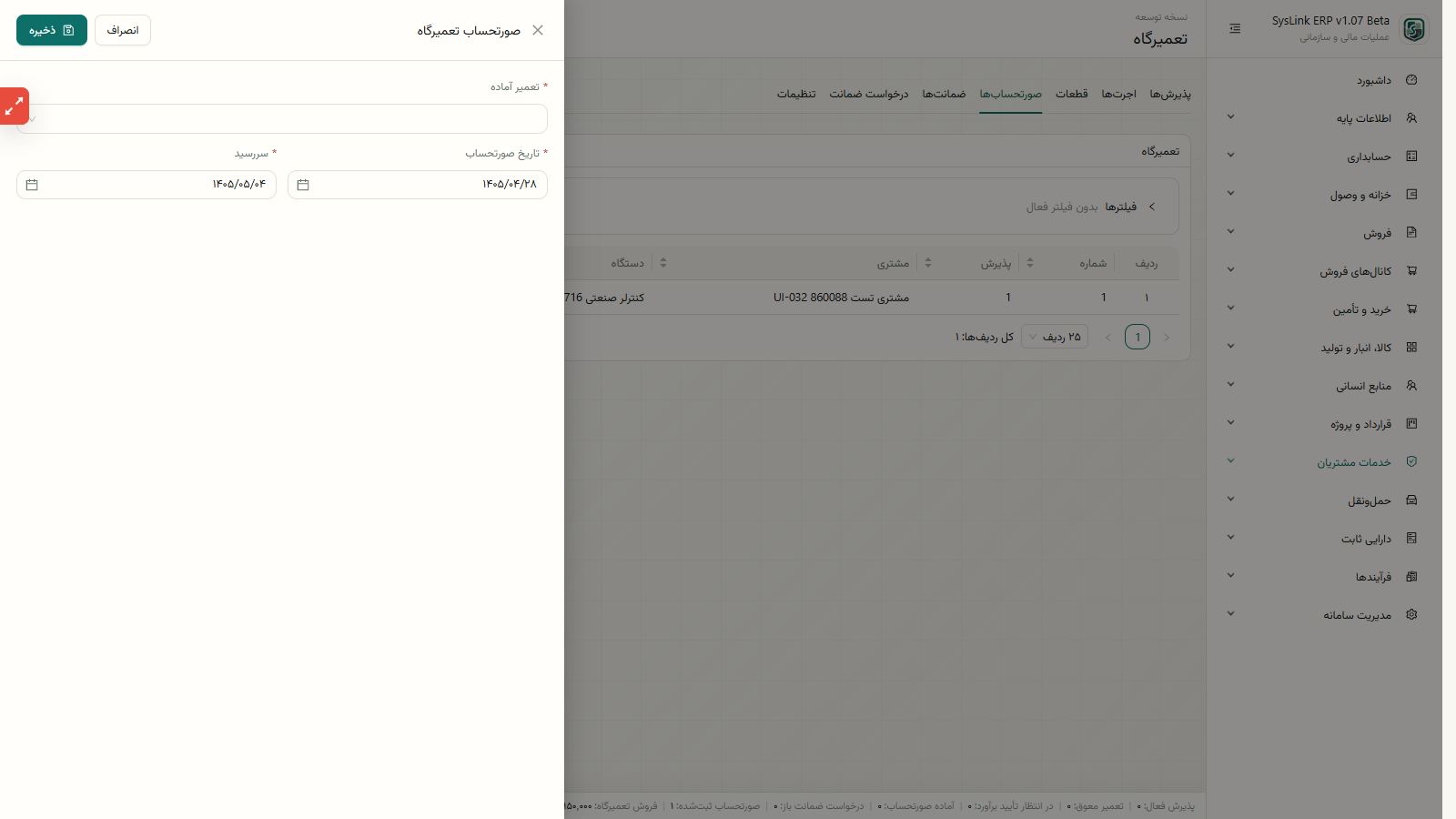Screen dimensions: 1456x819
Task: Go to page 1 in pagination
Action: click(x=1137, y=337)
